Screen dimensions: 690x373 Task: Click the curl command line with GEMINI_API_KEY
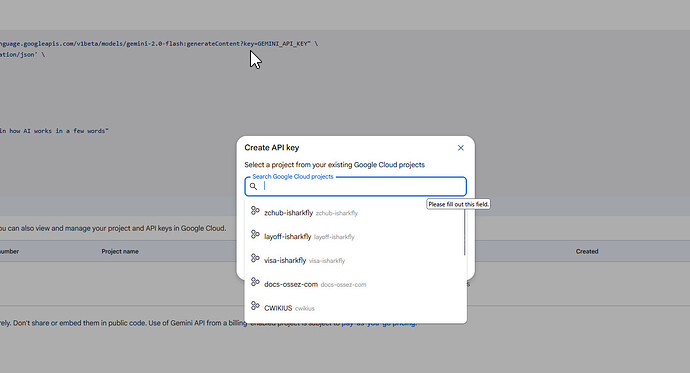(159, 44)
